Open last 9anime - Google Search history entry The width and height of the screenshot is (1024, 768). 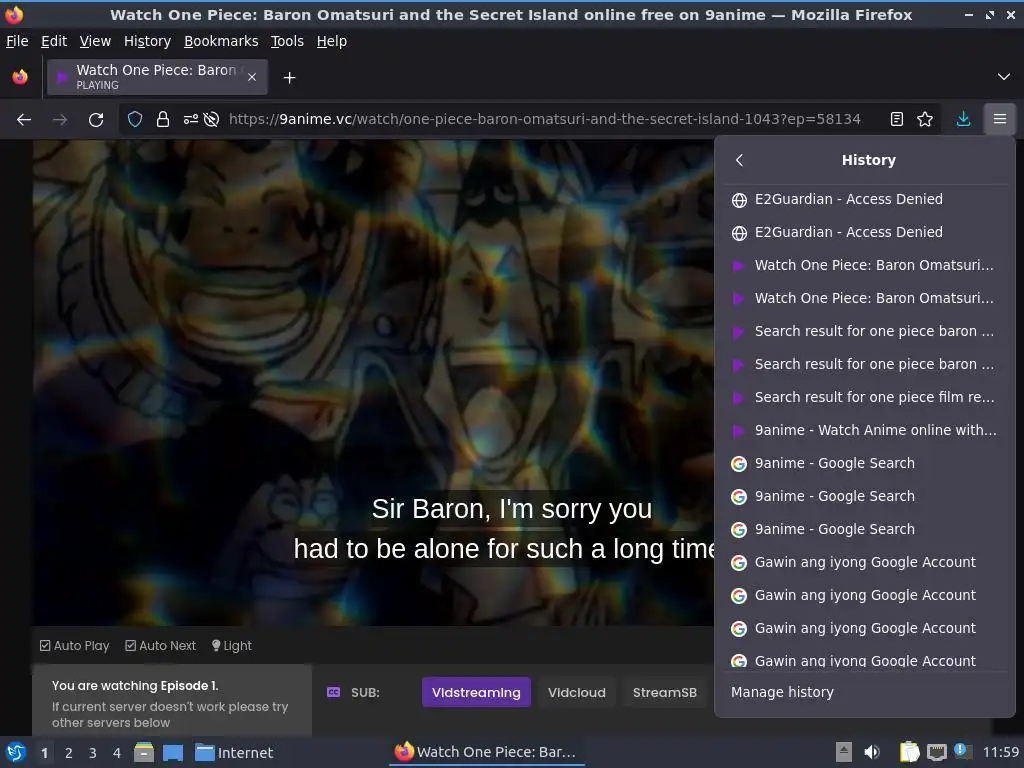pyautogui.click(x=865, y=529)
